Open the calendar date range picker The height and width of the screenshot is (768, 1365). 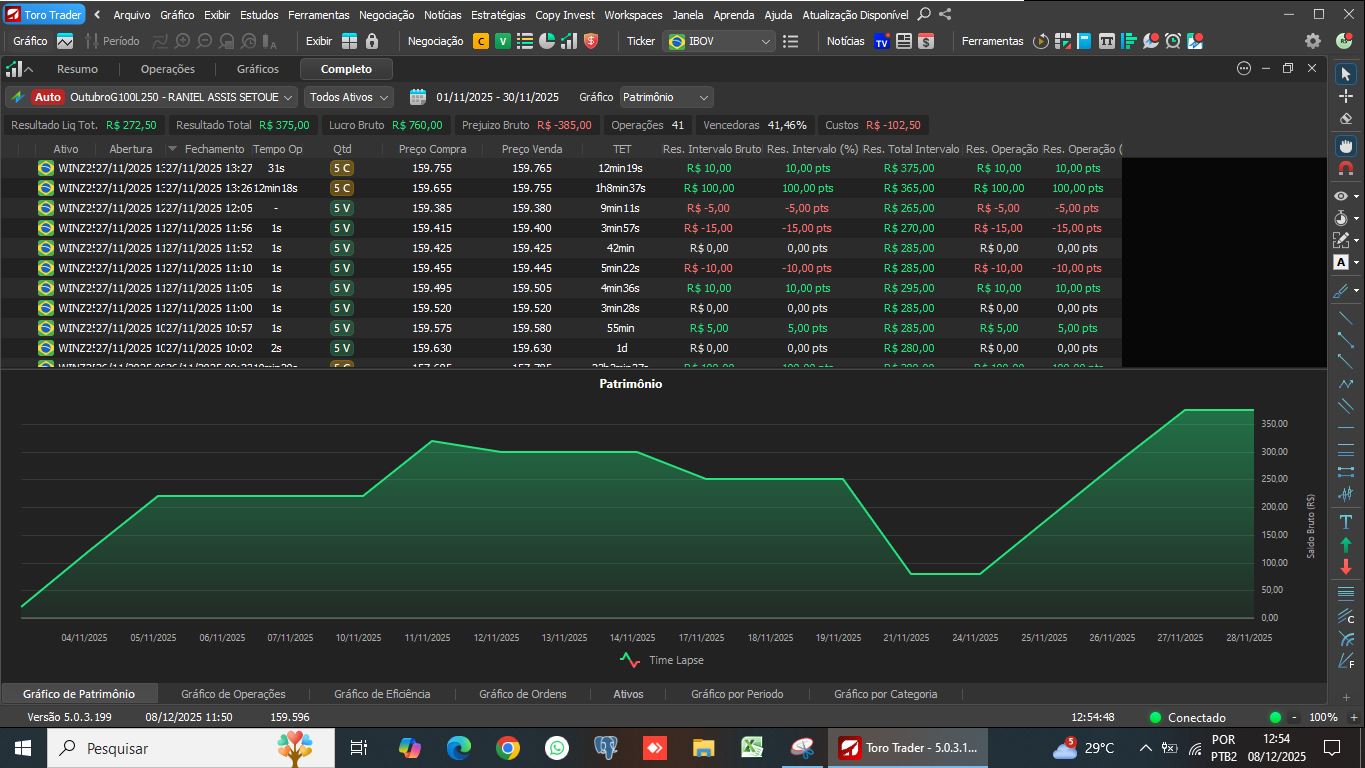pyautogui.click(x=418, y=97)
